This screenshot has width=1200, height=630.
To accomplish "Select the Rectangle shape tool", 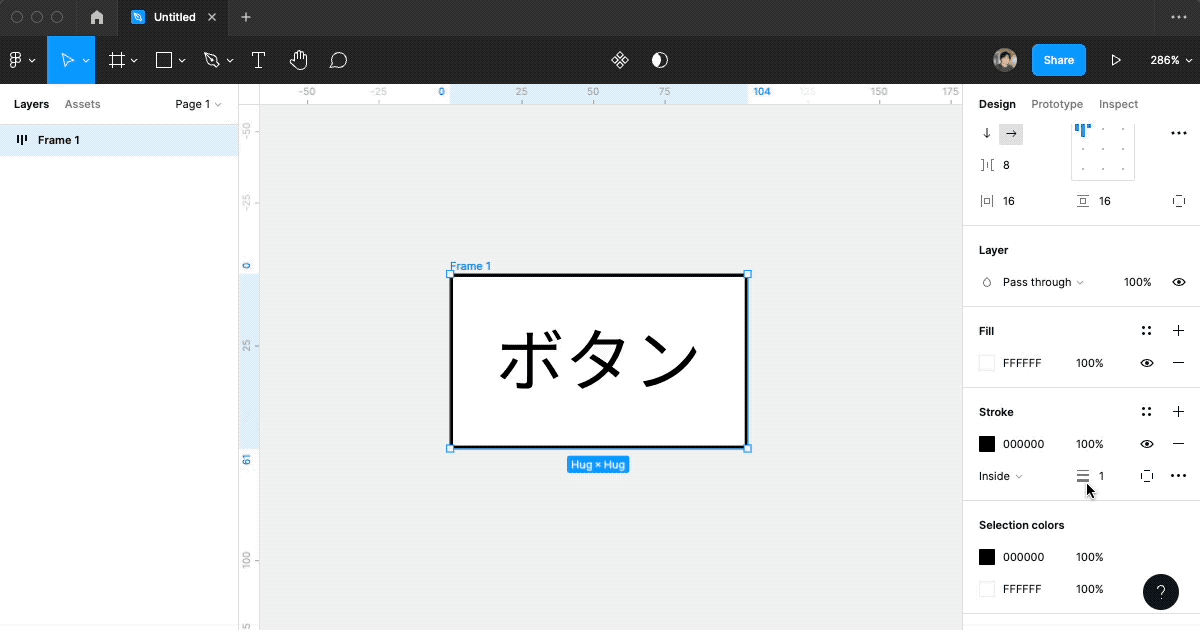I will pos(164,59).
